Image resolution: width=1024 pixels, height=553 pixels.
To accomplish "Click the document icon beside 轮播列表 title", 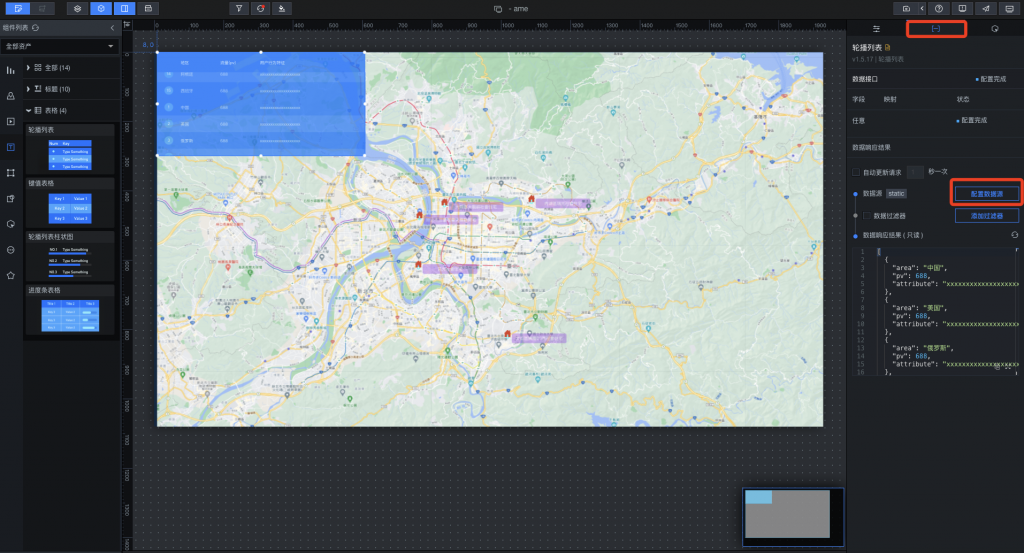I will pyautogui.click(x=888, y=48).
